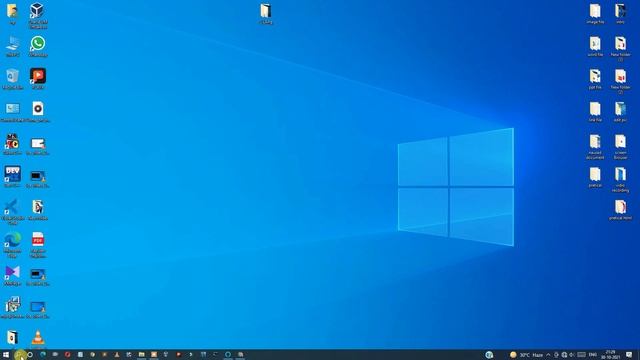This screenshot has width=640, height=360.
Task: Select the Dev-C++ desktop shortcut
Action: click(x=12, y=176)
